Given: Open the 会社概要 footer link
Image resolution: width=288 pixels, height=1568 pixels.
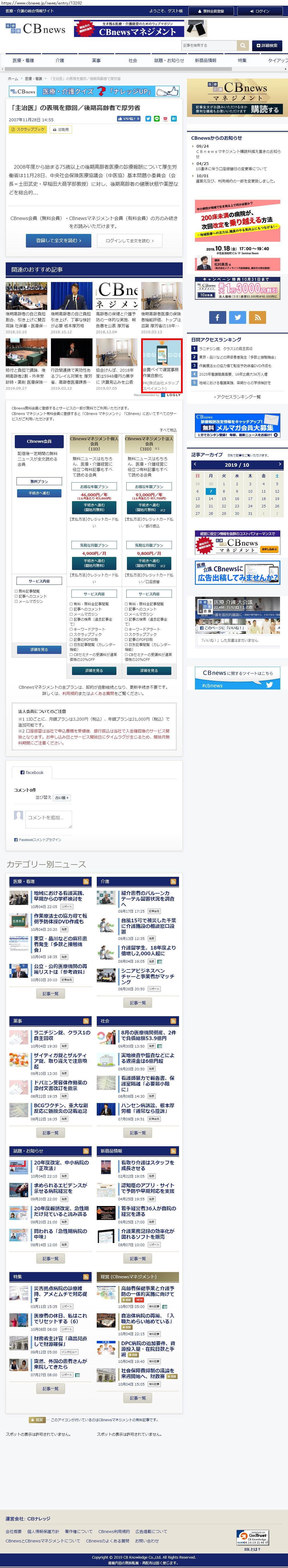Looking at the screenshot, I should click(13, 1532).
